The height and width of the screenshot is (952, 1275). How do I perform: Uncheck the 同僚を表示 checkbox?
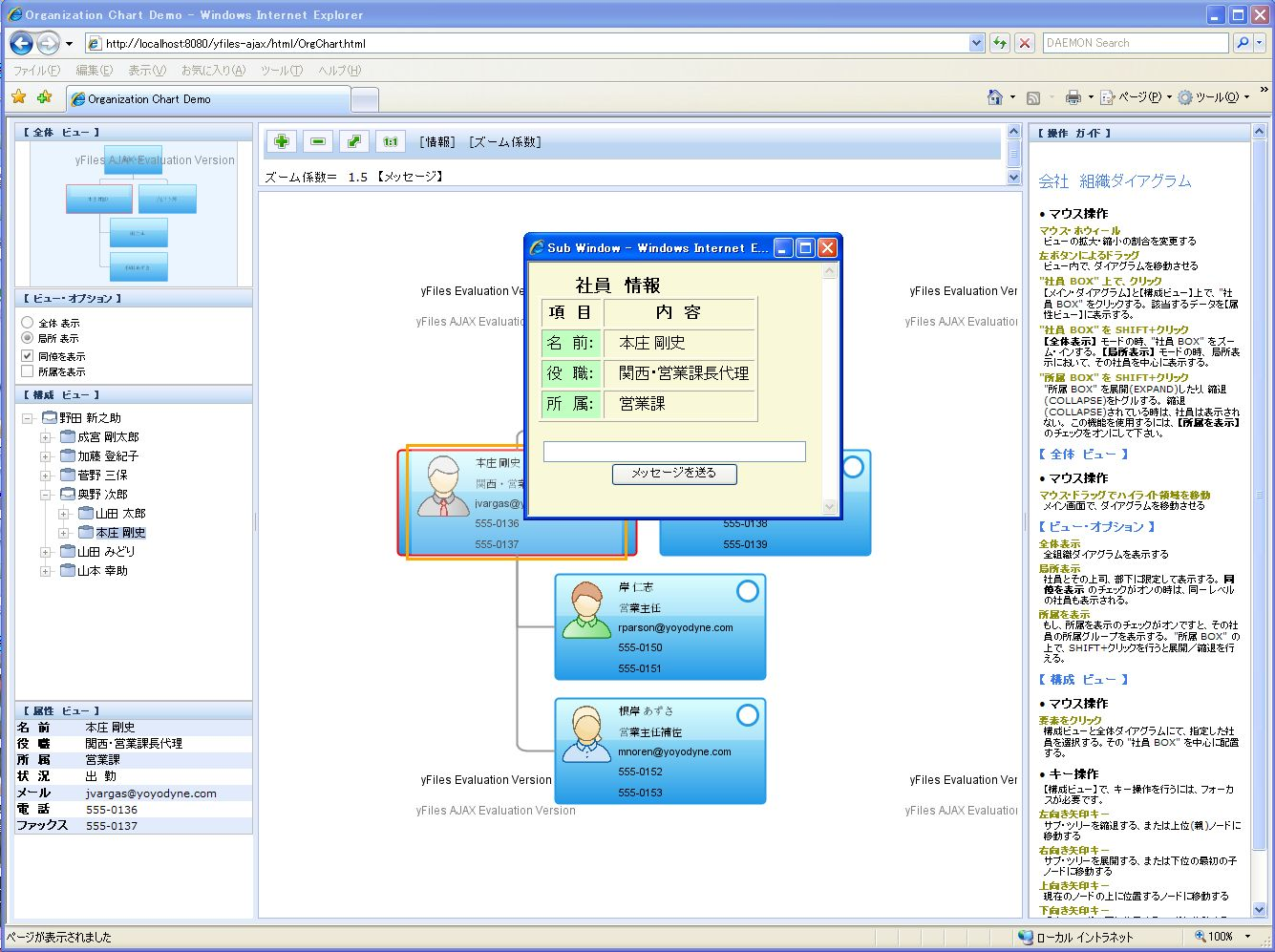click(x=28, y=356)
